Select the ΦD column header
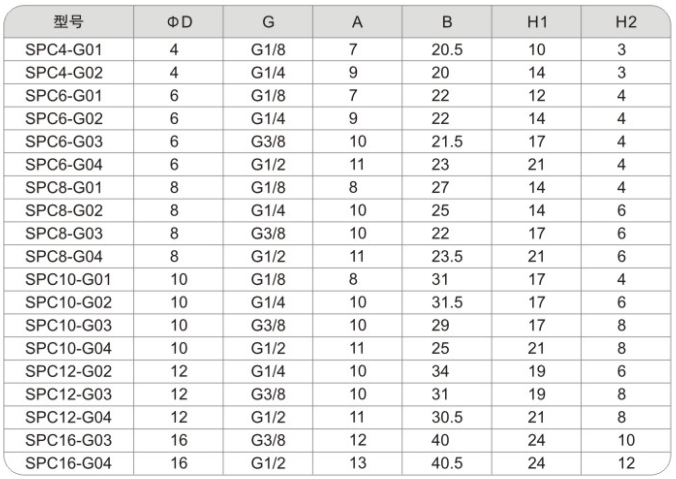 pyautogui.click(x=178, y=22)
